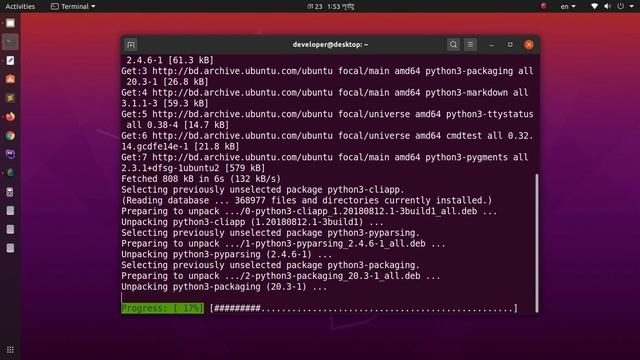Image resolution: width=640 pixels, height=360 pixels.
Task: Open the clock and calendar panel
Action: (x=331, y=6)
